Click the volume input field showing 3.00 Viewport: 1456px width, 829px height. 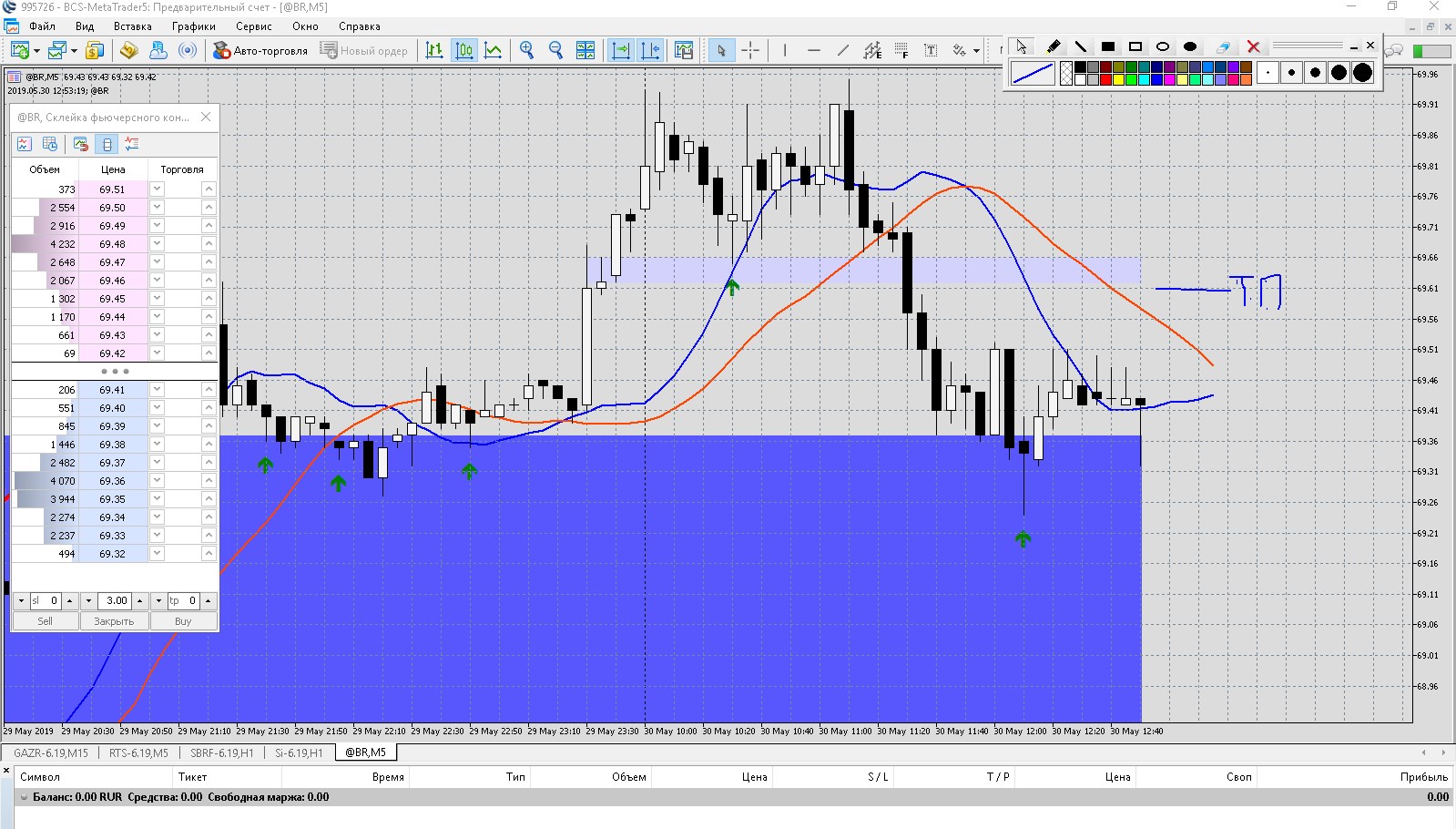(x=115, y=601)
